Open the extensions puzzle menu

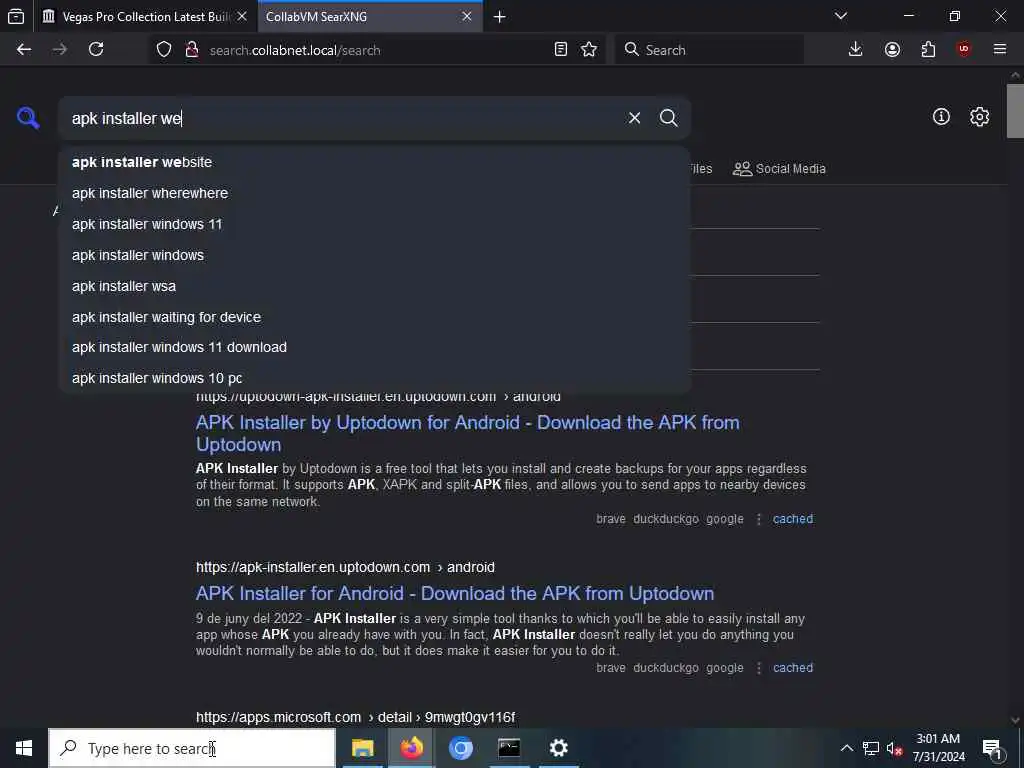point(928,50)
